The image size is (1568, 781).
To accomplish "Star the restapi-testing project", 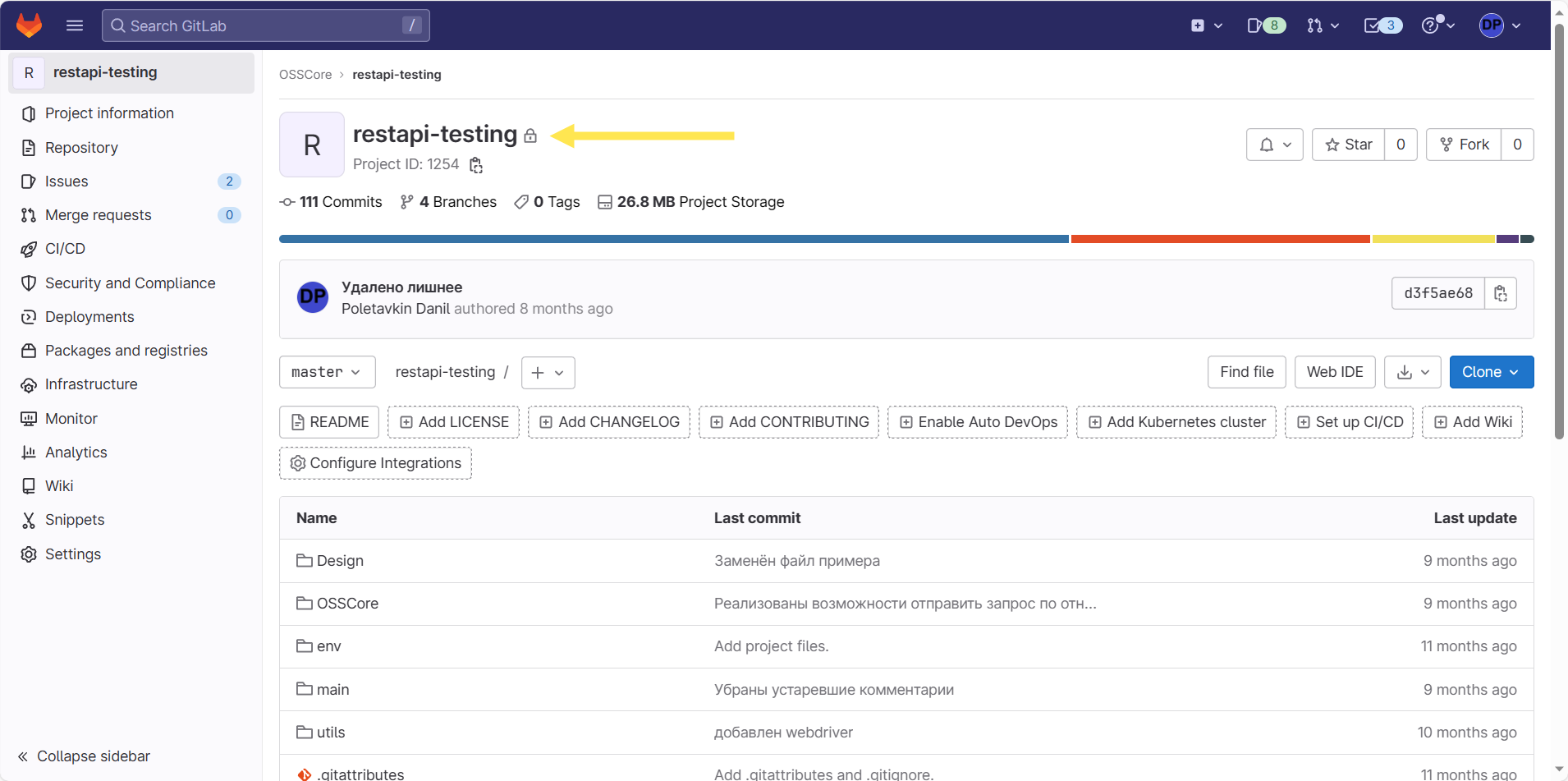I will click(1348, 145).
